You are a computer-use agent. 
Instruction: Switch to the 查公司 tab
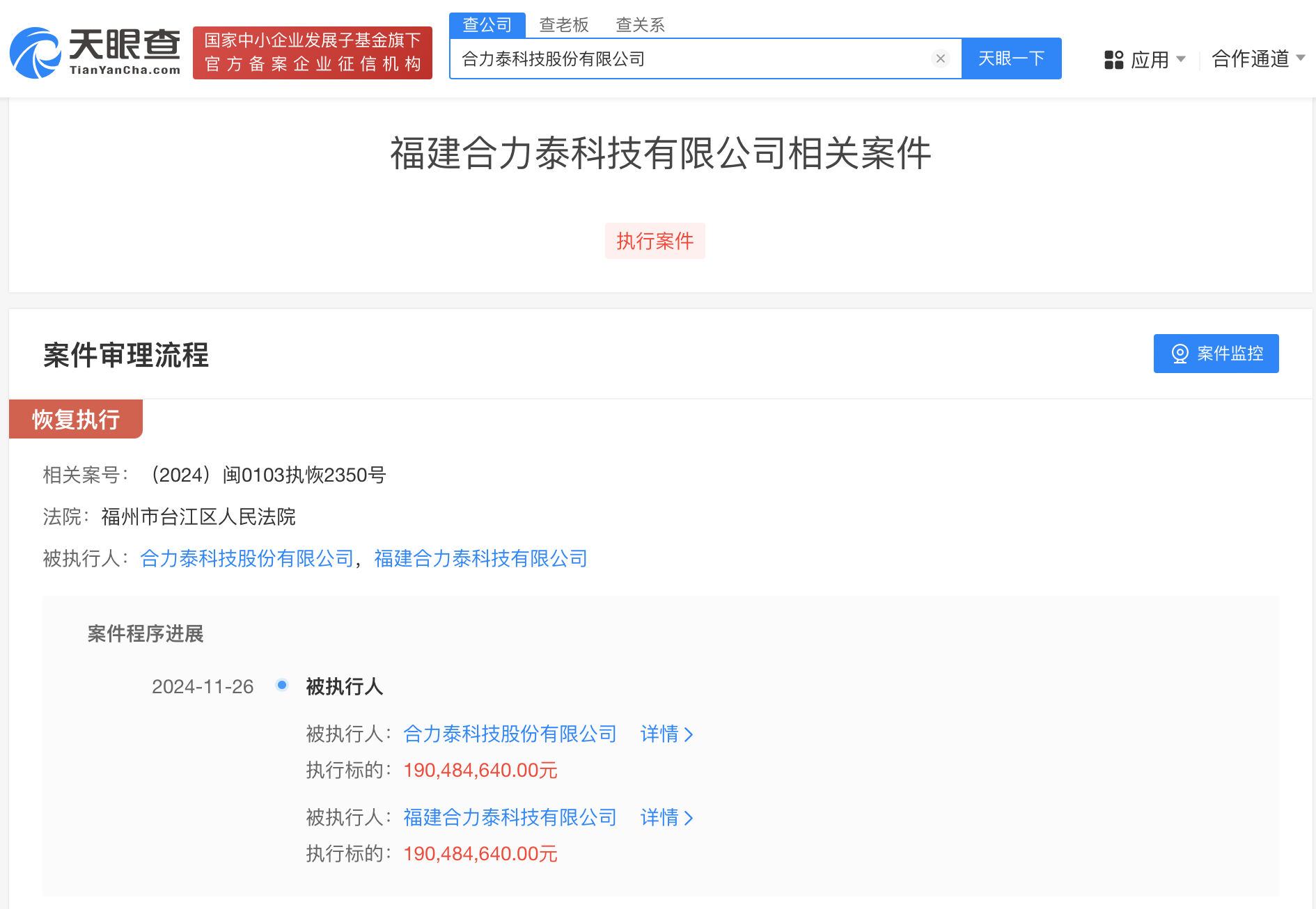tap(487, 25)
